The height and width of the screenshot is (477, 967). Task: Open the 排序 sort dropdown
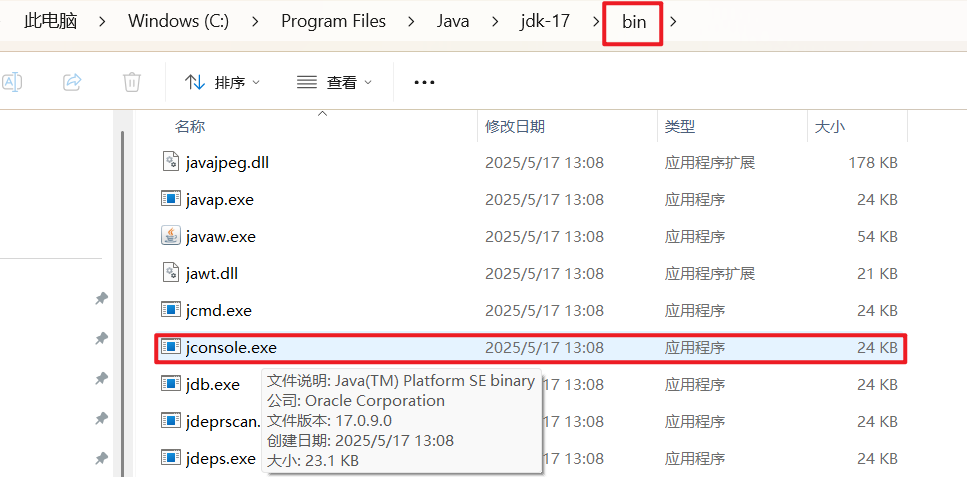pyautogui.click(x=223, y=82)
